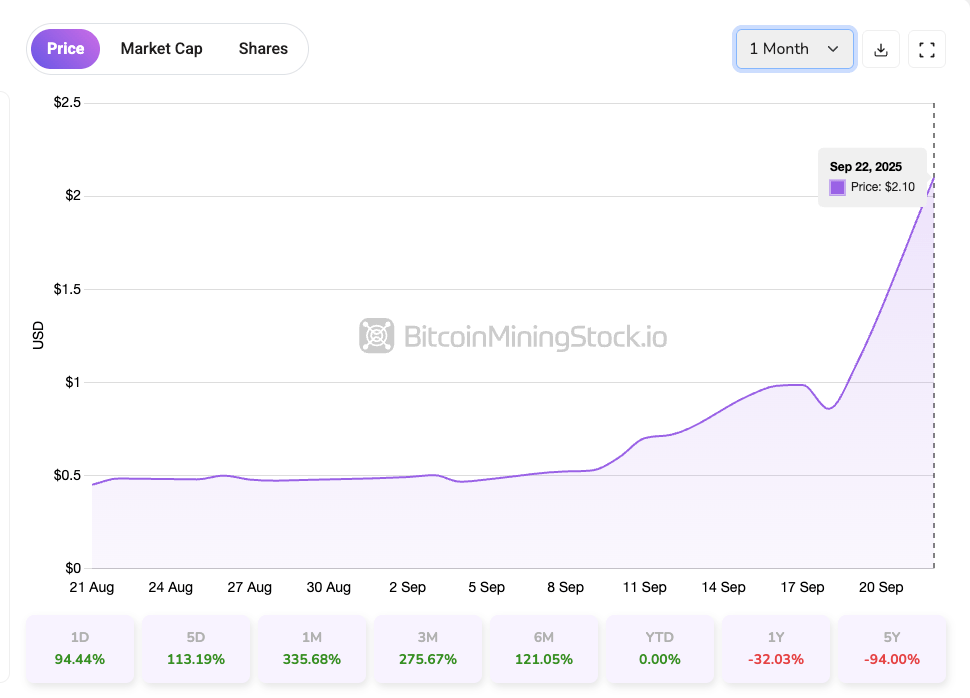Screen dimensions: 970x698
Task: Open fullscreen chart view icon
Action: [927, 49]
